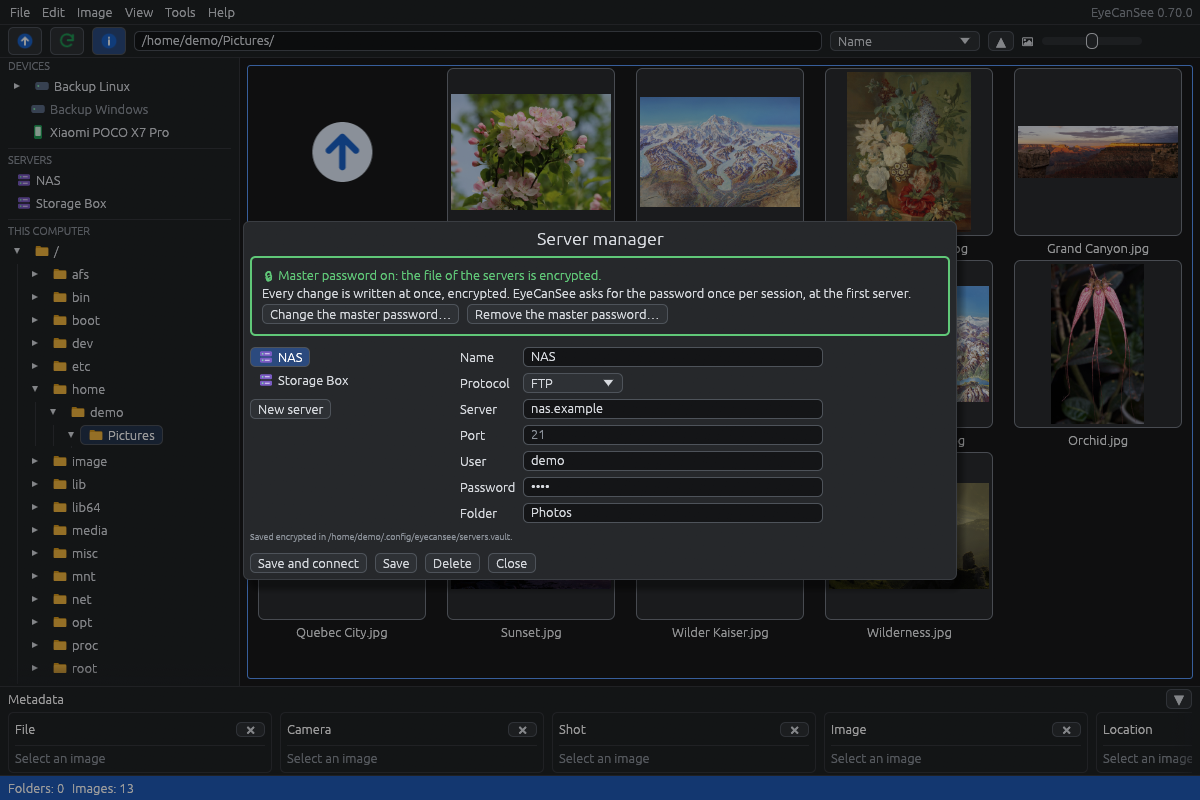
Task: Go up one folder via toolbar arrow
Action: point(25,41)
